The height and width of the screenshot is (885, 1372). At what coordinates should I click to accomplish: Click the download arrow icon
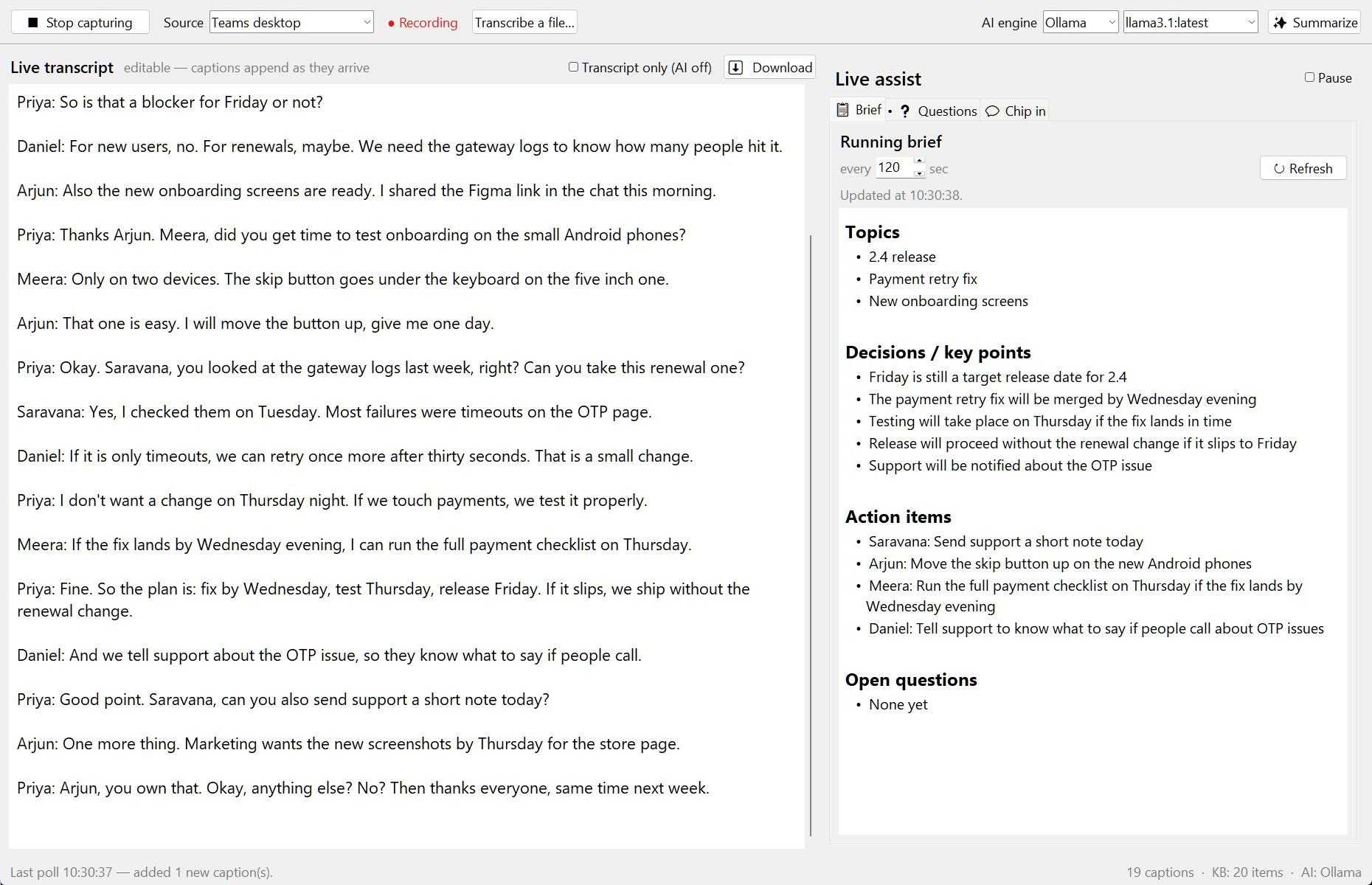tap(735, 68)
